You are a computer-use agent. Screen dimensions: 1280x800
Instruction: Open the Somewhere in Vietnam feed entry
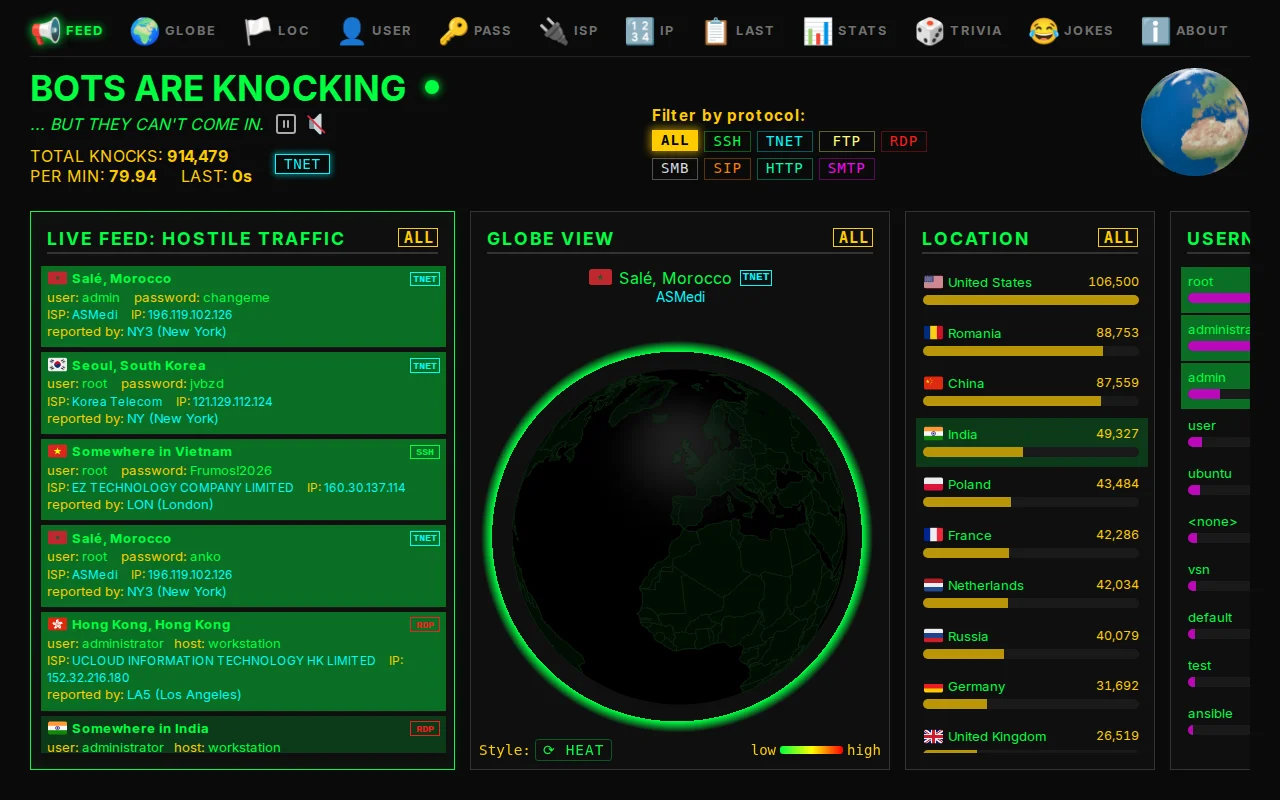coord(243,478)
